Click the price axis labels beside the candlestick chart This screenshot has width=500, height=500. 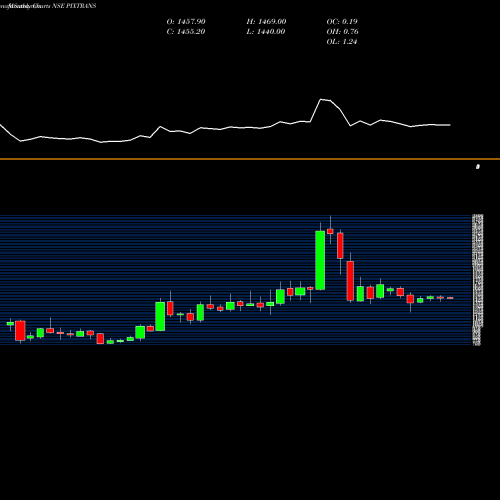(x=478, y=280)
